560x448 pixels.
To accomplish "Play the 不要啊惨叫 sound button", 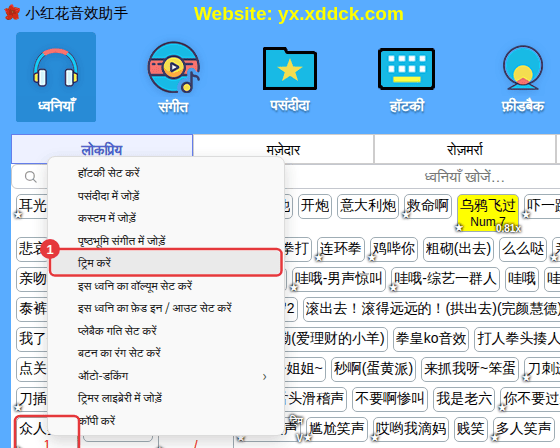I will [x=390, y=399].
